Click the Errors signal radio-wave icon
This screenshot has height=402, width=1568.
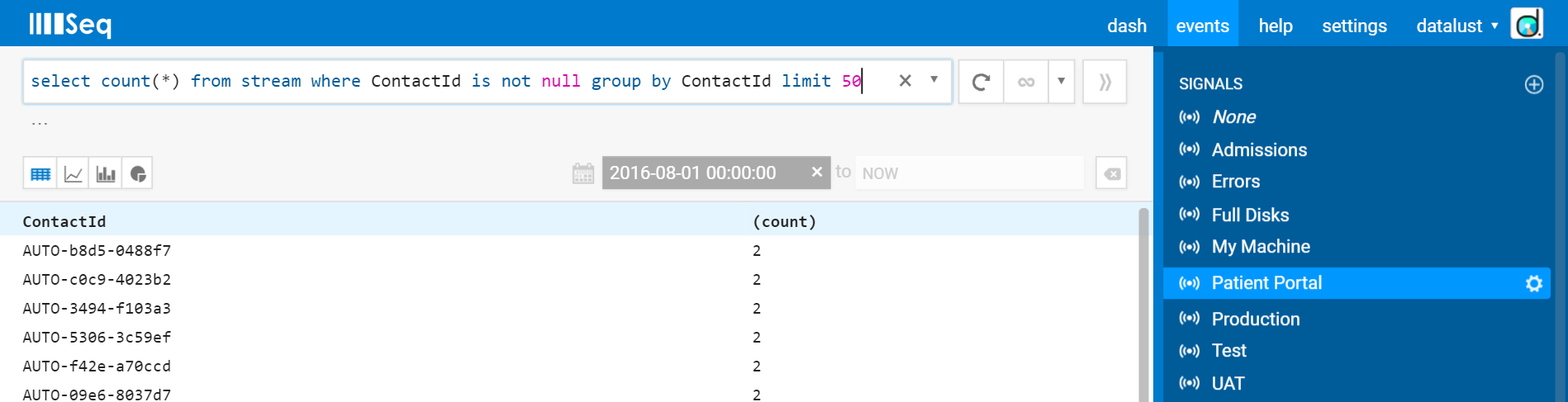click(1190, 182)
